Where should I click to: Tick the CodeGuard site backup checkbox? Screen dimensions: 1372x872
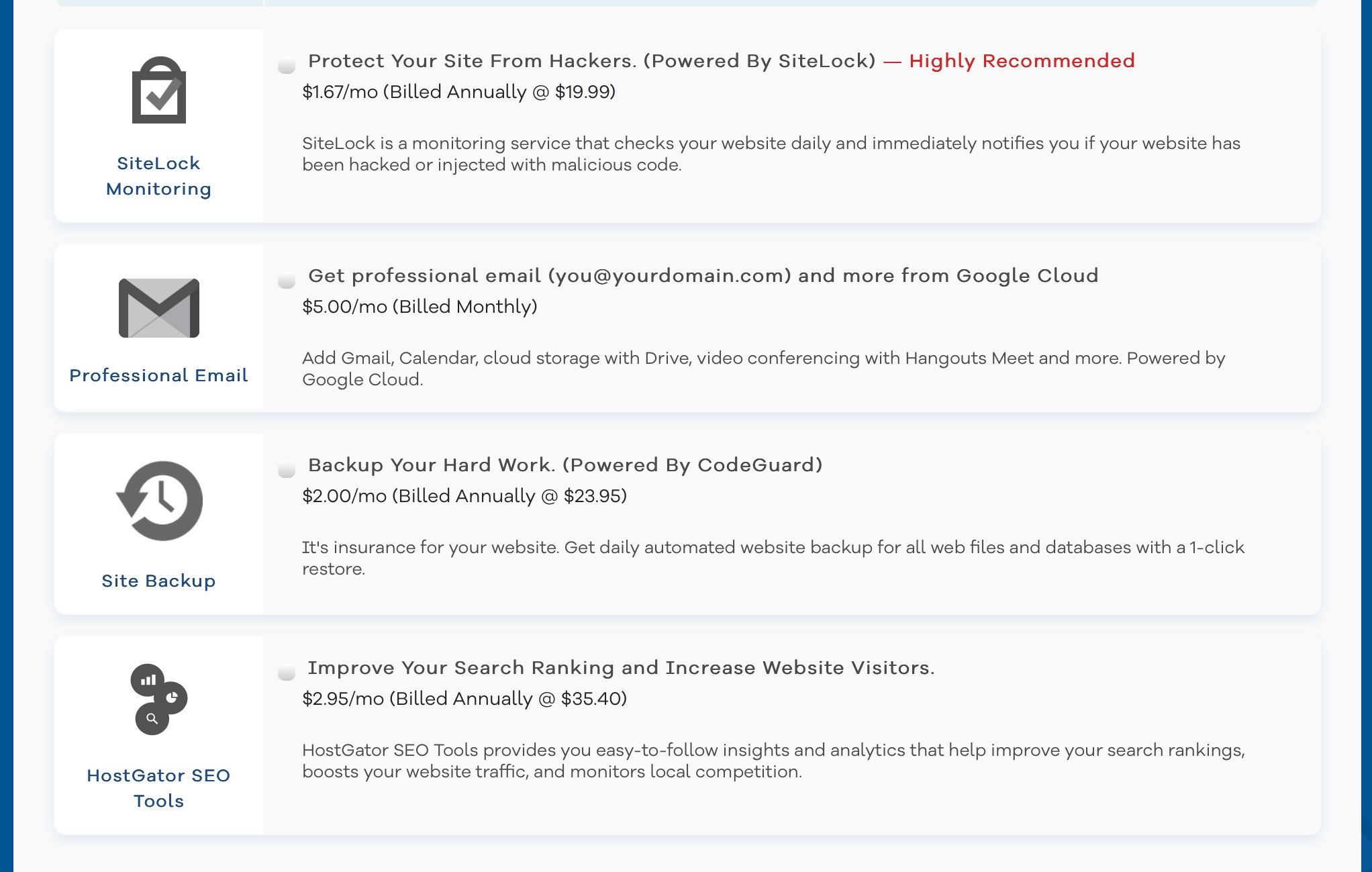click(x=287, y=469)
